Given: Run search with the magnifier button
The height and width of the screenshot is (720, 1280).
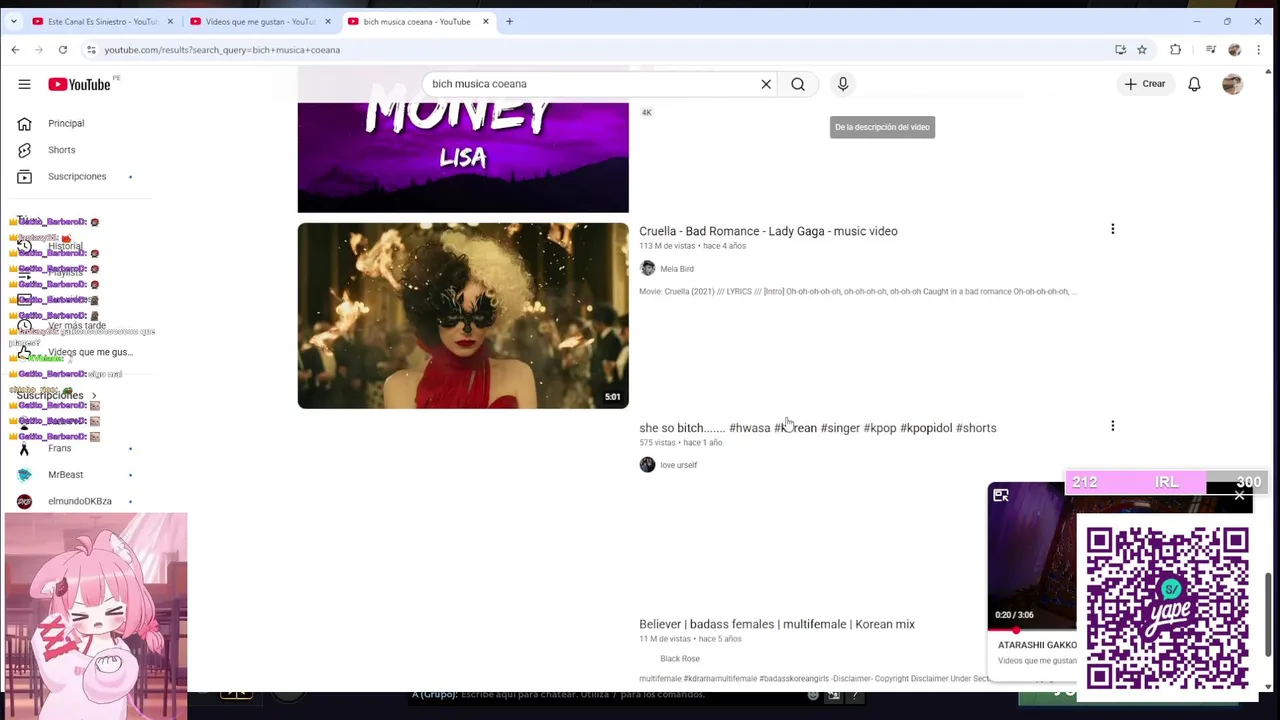Looking at the screenshot, I should pyautogui.click(x=798, y=84).
